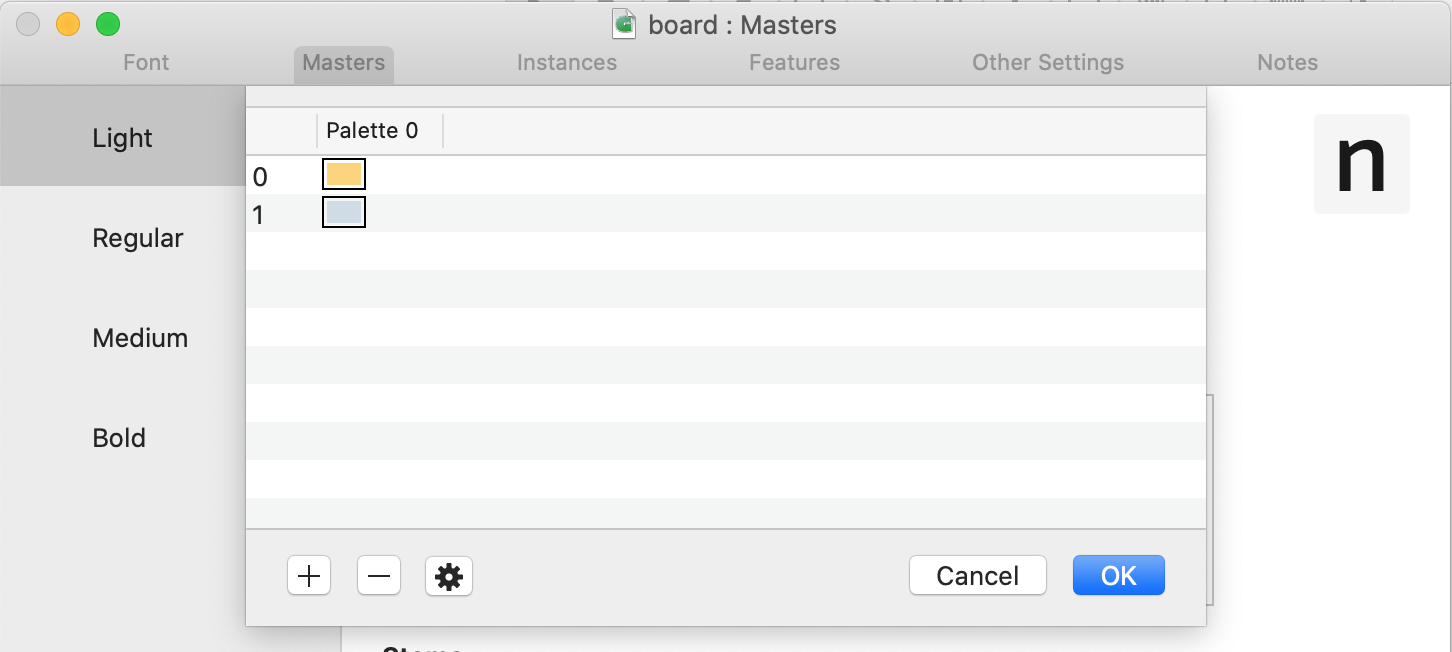Open the Instances tab
The height and width of the screenshot is (652, 1452).
click(567, 63)
